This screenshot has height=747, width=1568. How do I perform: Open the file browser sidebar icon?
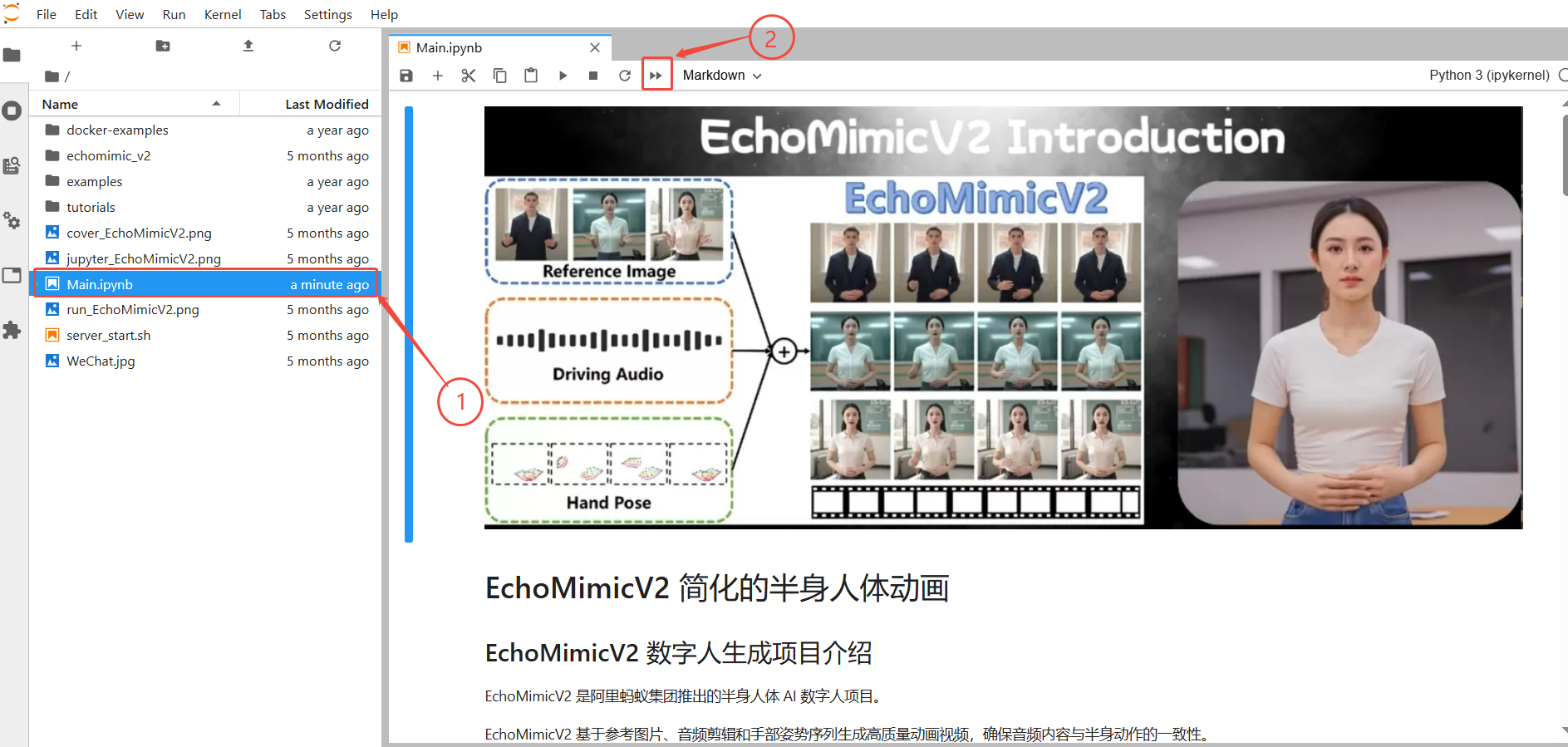12,56
